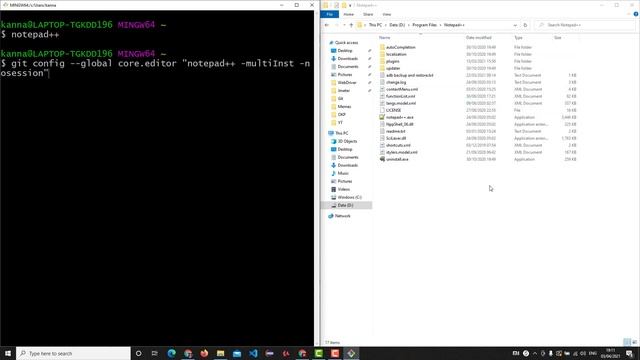This screenshot has width=640, height=360.
Task: Click Program Files in address breadcrumb
Action: pos(424,25)
